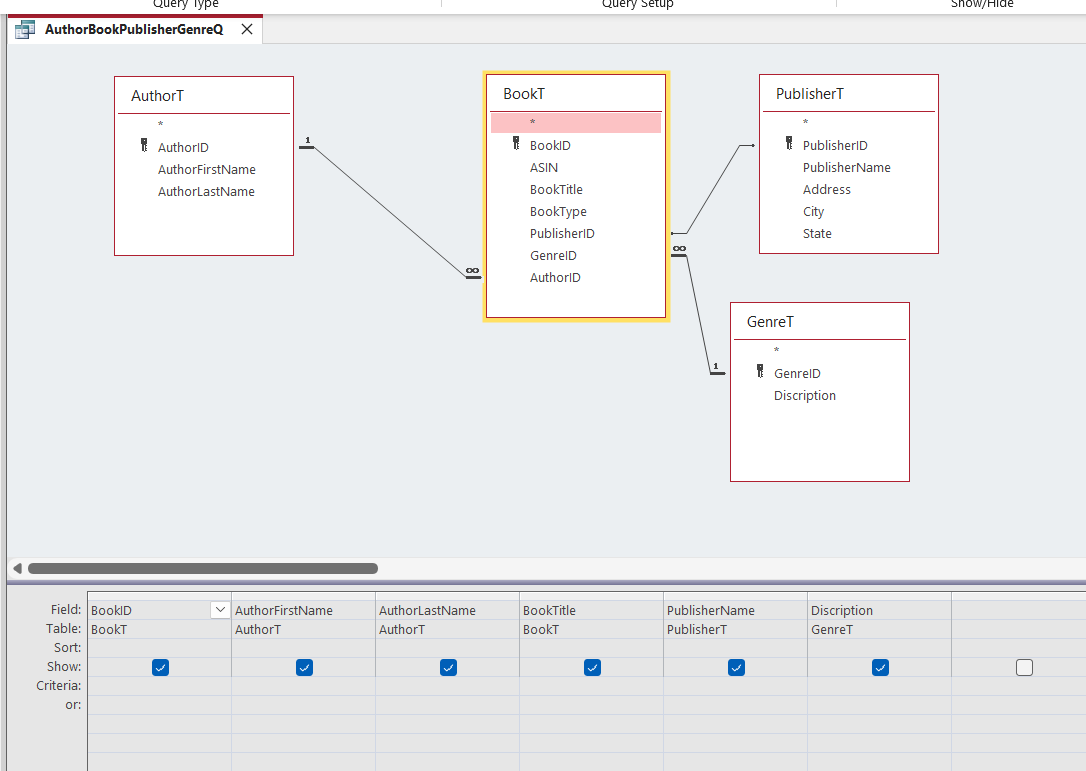
Task: Click the GenreID key icon in GenreT
Action: (x=760, y=372)
